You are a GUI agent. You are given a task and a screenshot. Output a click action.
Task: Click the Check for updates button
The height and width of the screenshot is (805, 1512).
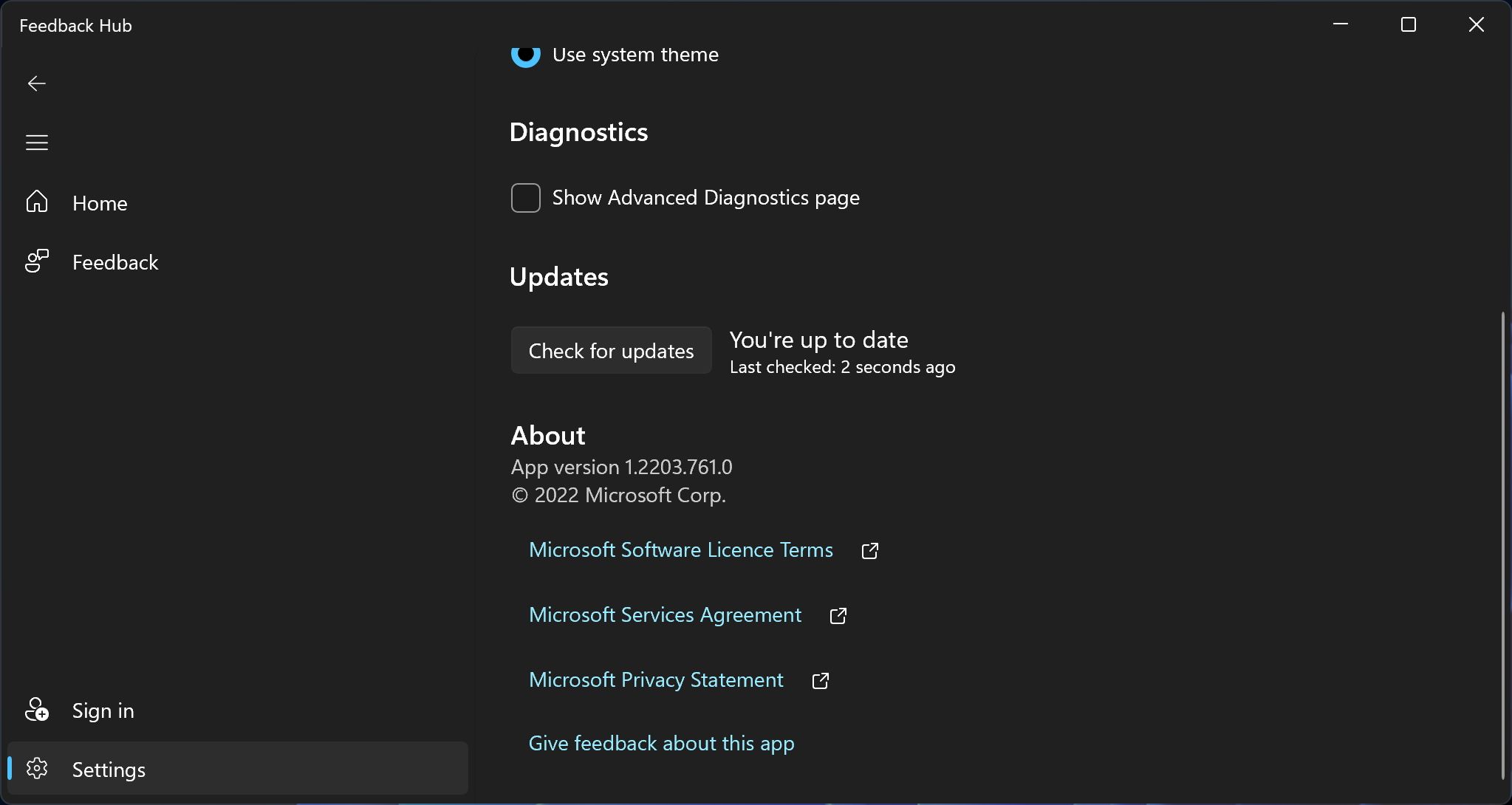click(x=612, y=350)
